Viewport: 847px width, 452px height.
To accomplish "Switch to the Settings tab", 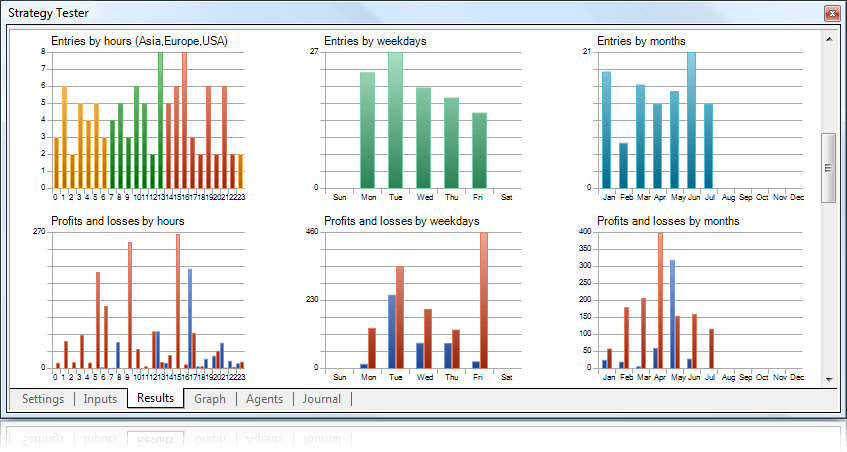I will (x=42, y=399).
